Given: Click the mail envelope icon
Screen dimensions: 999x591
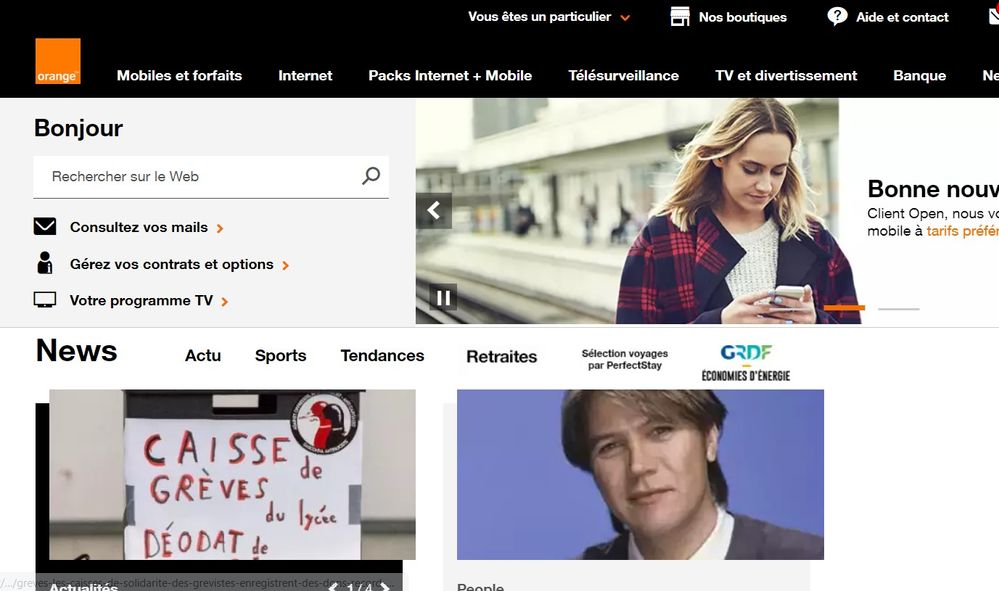Looking at the screenshot, I should pos(45,227).
